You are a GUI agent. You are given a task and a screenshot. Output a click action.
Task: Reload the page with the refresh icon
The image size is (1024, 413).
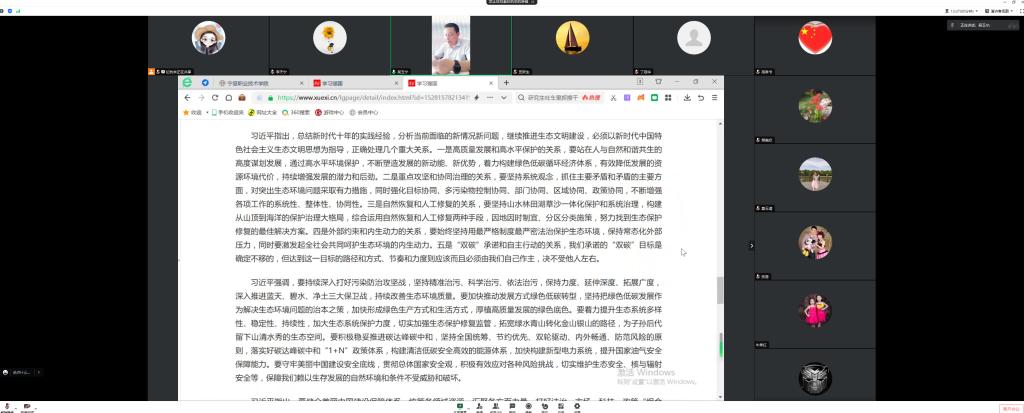tap(216, 98)
